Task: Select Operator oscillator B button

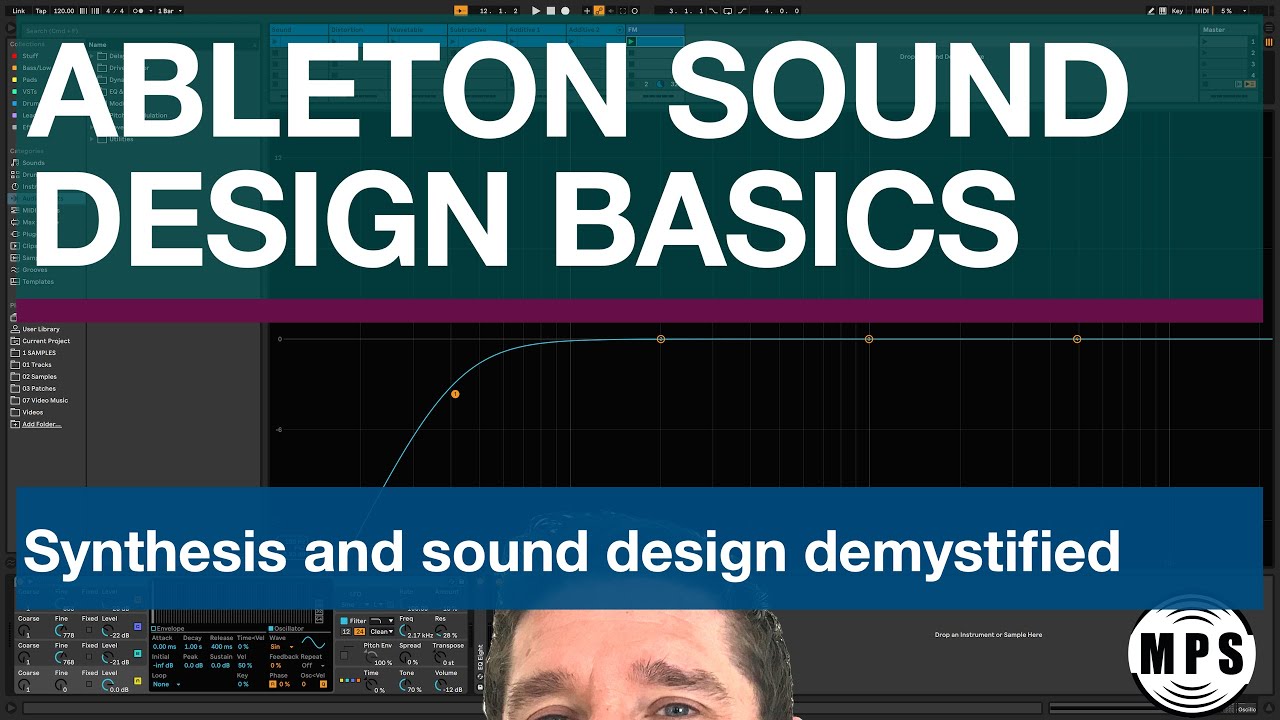Action: 138,653
